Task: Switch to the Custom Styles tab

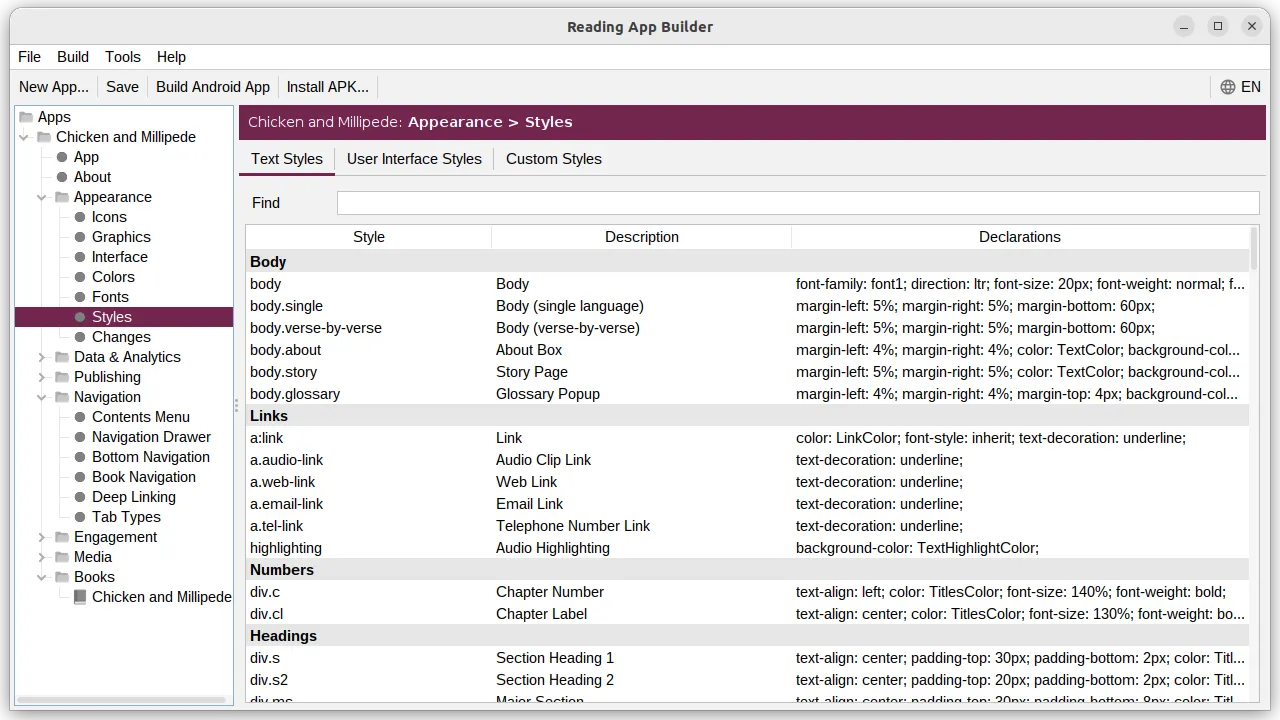Action: [x=554, y=159]
